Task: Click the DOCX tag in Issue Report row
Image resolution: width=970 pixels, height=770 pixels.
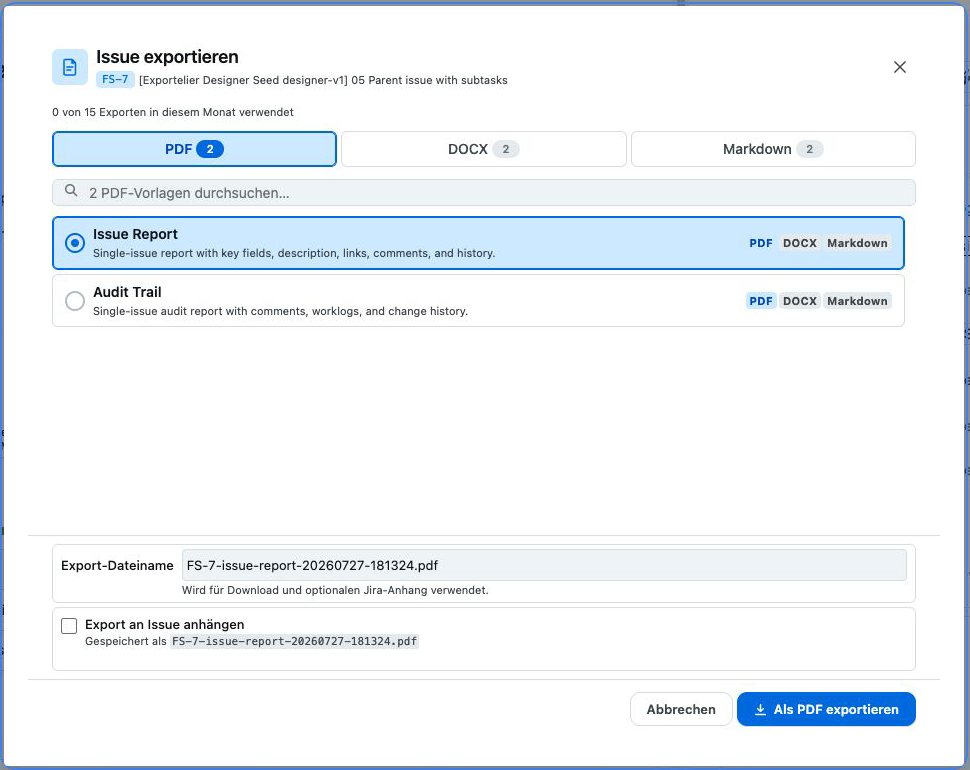Action: [x=800, y=243]
